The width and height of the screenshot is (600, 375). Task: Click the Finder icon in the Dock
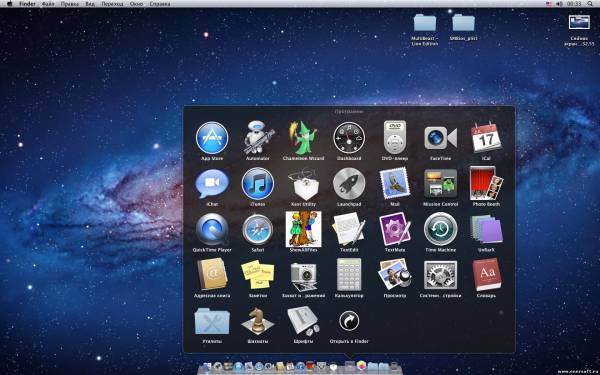[x=207, y=367]
